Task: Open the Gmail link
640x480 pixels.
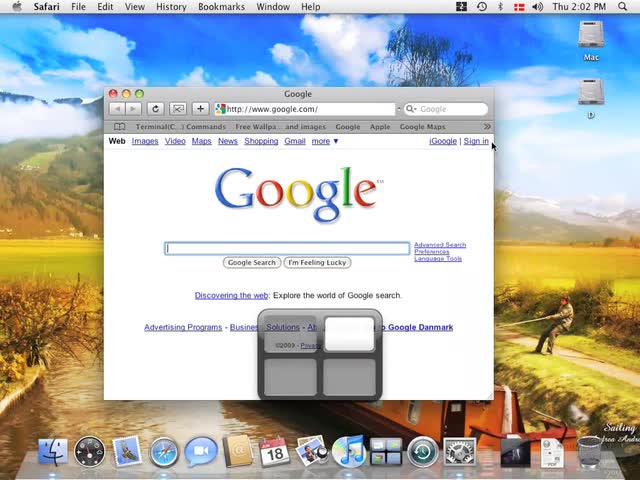Action: [295, 141]
